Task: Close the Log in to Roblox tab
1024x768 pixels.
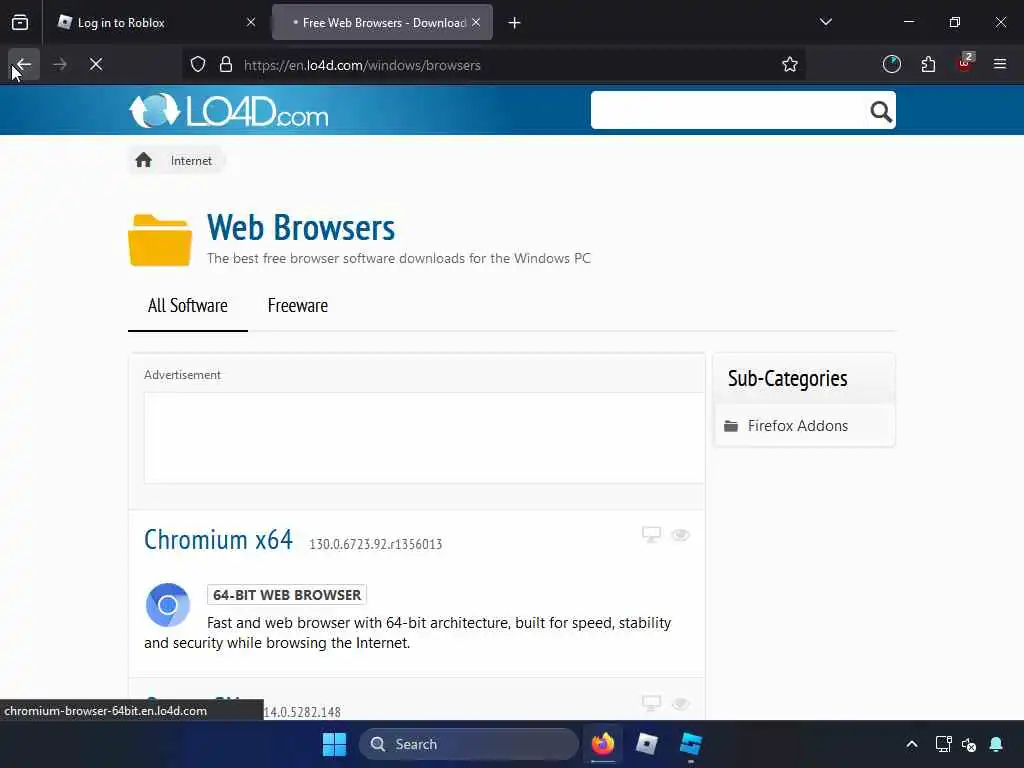Action: pyautogui.click(x=251, y=23)
